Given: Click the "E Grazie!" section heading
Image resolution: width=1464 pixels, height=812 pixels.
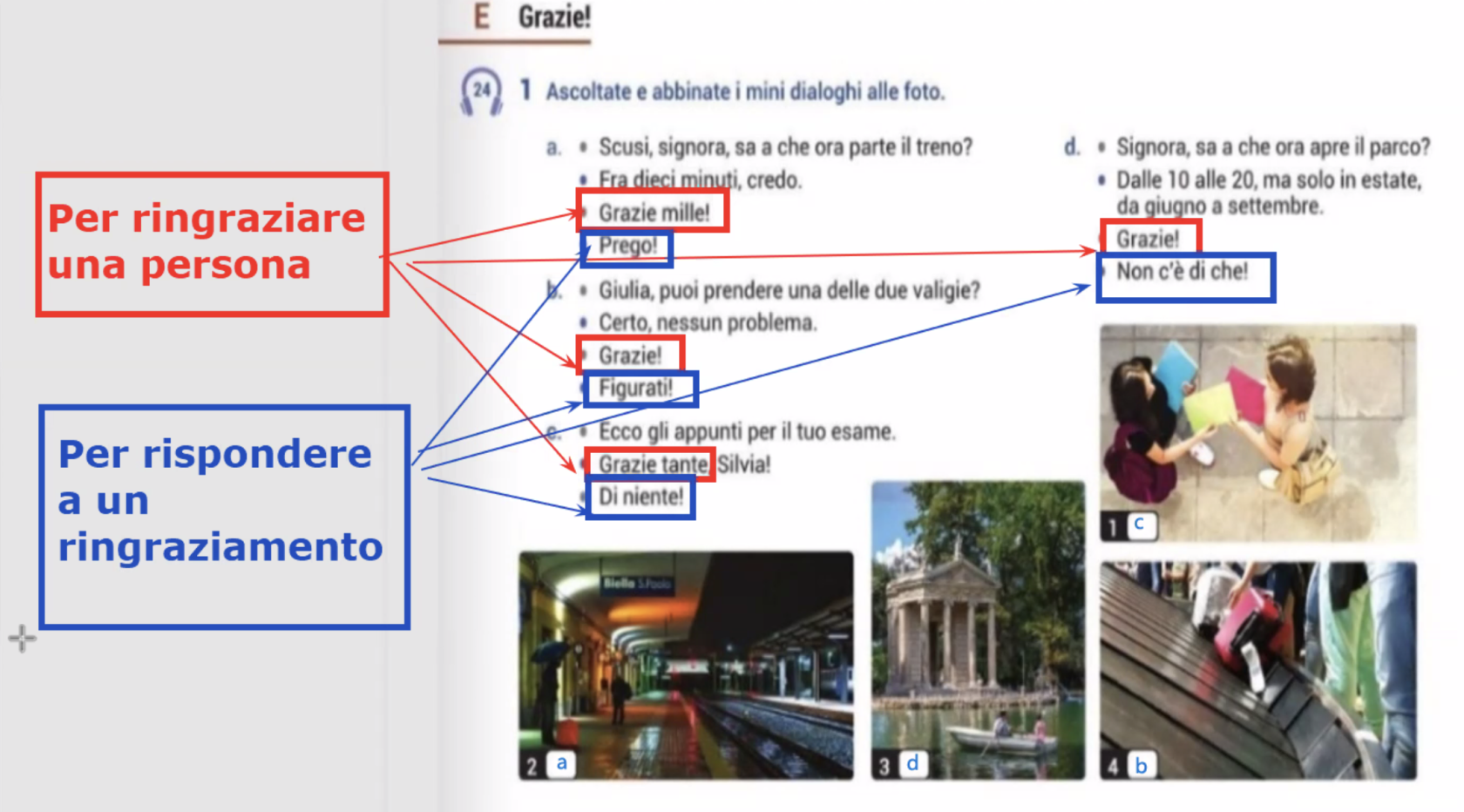Looking at the screenshot, I should tap(532, 17).
